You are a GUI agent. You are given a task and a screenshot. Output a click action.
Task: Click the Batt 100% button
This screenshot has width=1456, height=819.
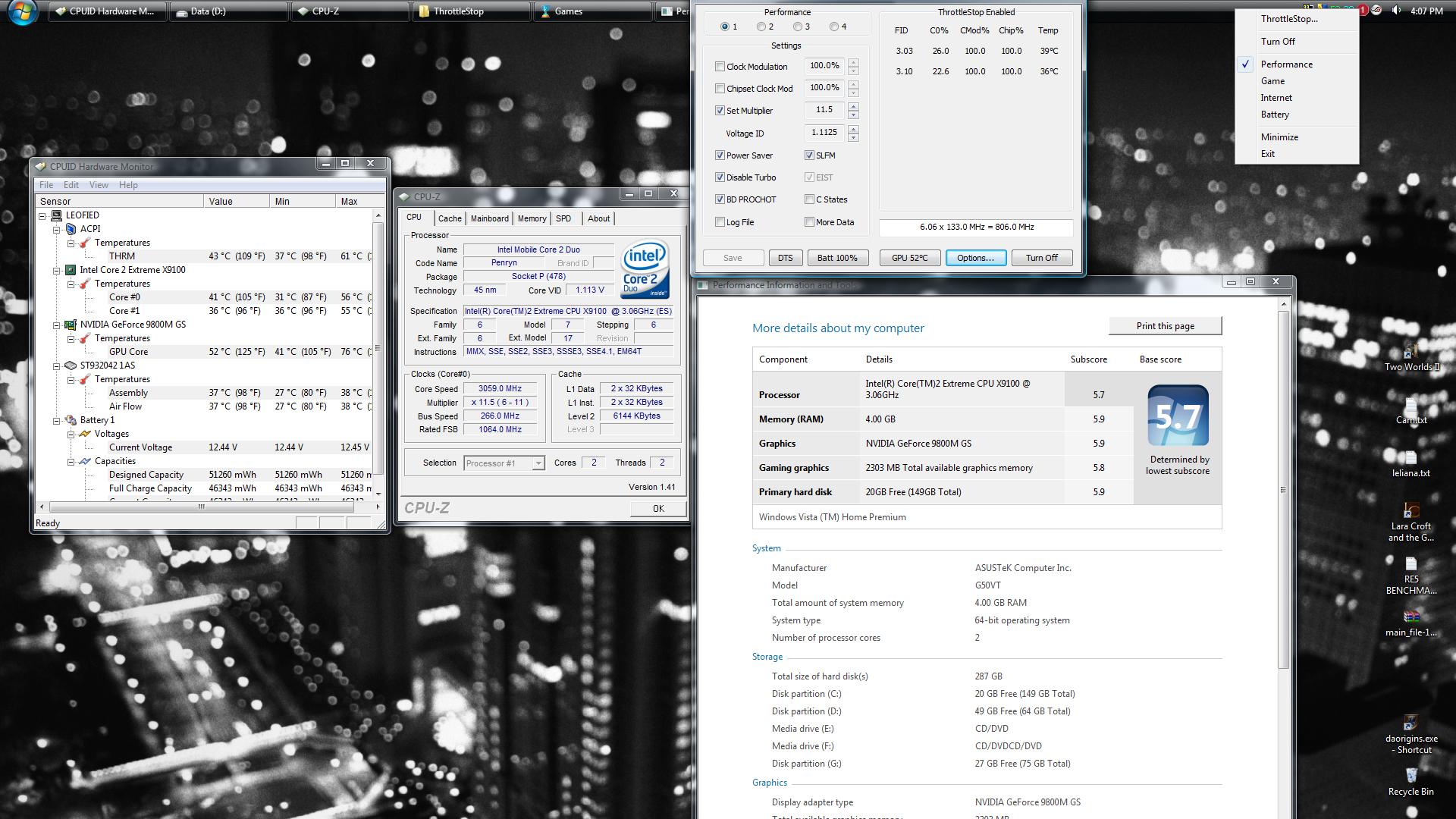[x=837, y=258]
